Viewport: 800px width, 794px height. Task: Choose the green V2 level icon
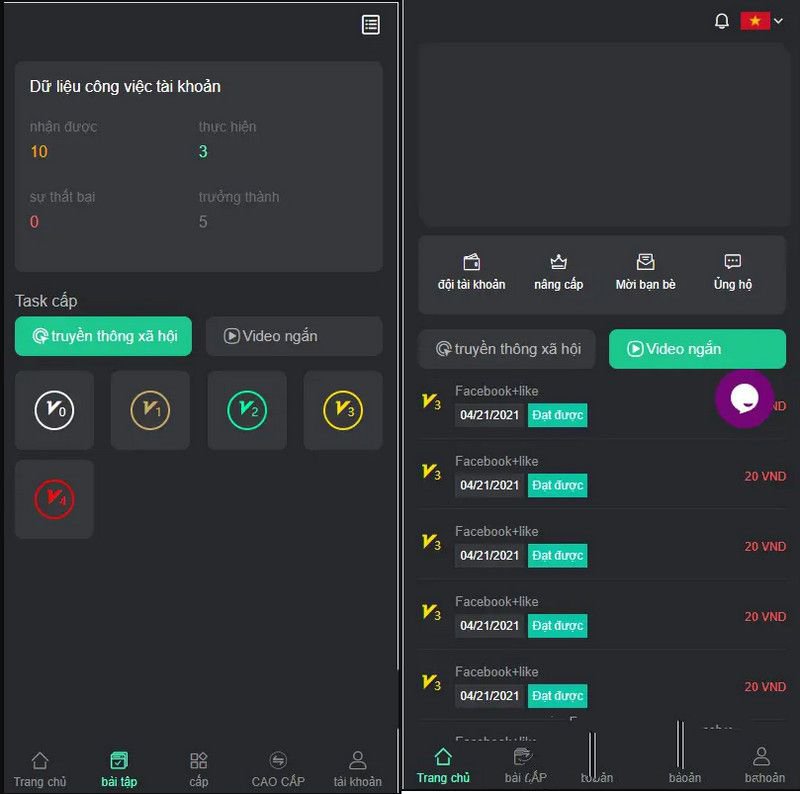[247, 410]
